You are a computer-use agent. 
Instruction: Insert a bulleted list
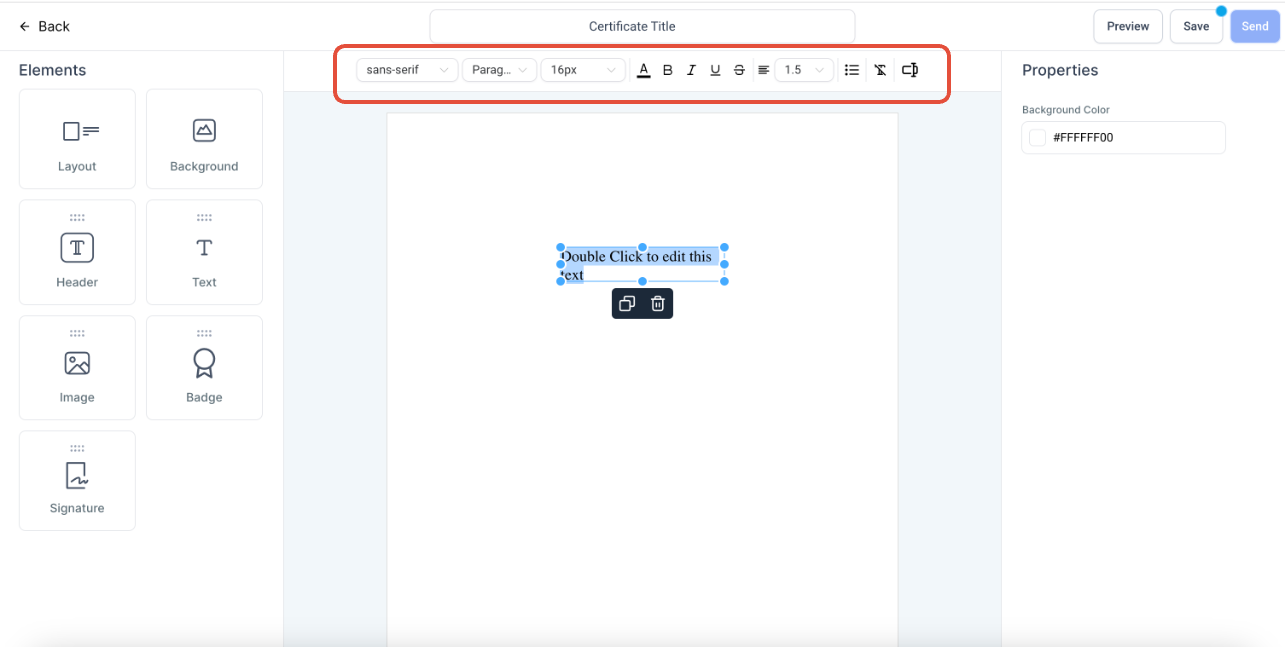(x=852, y=70)
